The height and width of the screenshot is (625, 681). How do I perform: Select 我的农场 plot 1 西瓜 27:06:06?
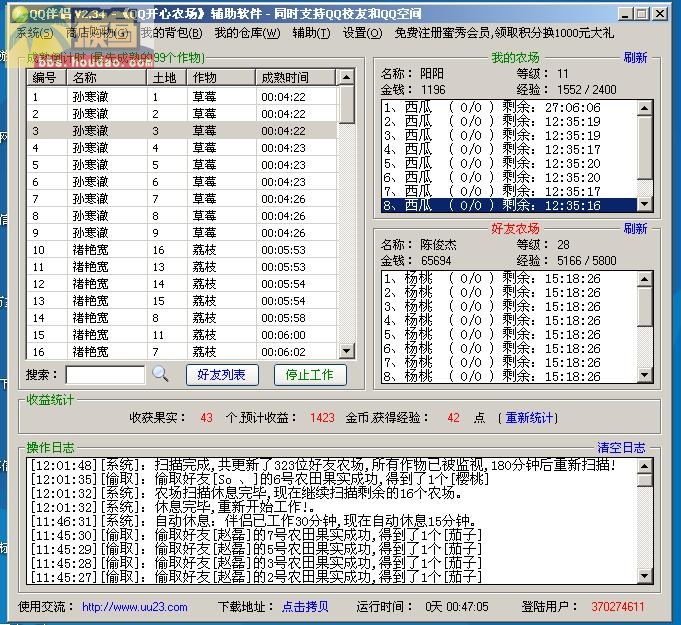(x=509, y=107)
